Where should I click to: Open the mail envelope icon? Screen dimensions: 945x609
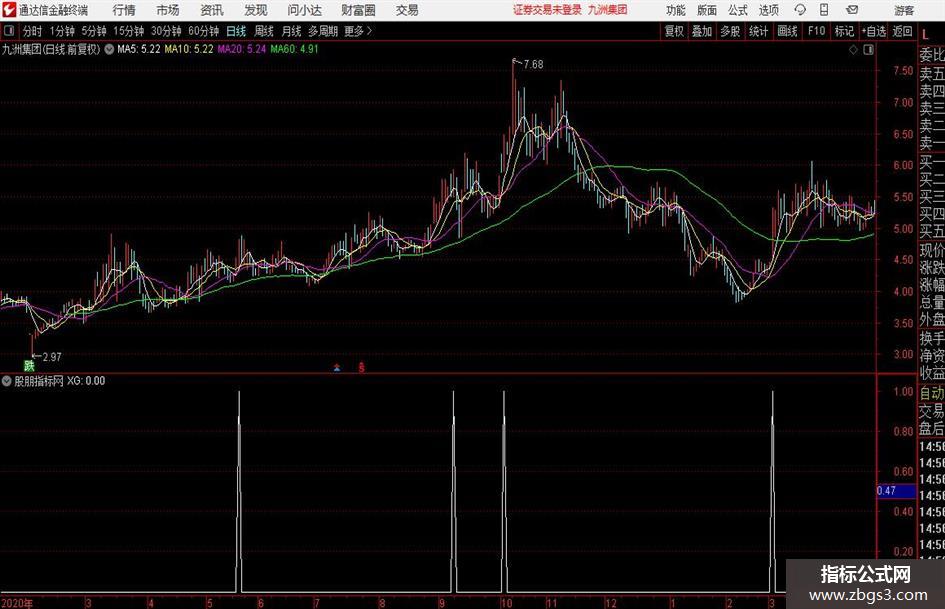pyautogui.click(x=852, y=10)
